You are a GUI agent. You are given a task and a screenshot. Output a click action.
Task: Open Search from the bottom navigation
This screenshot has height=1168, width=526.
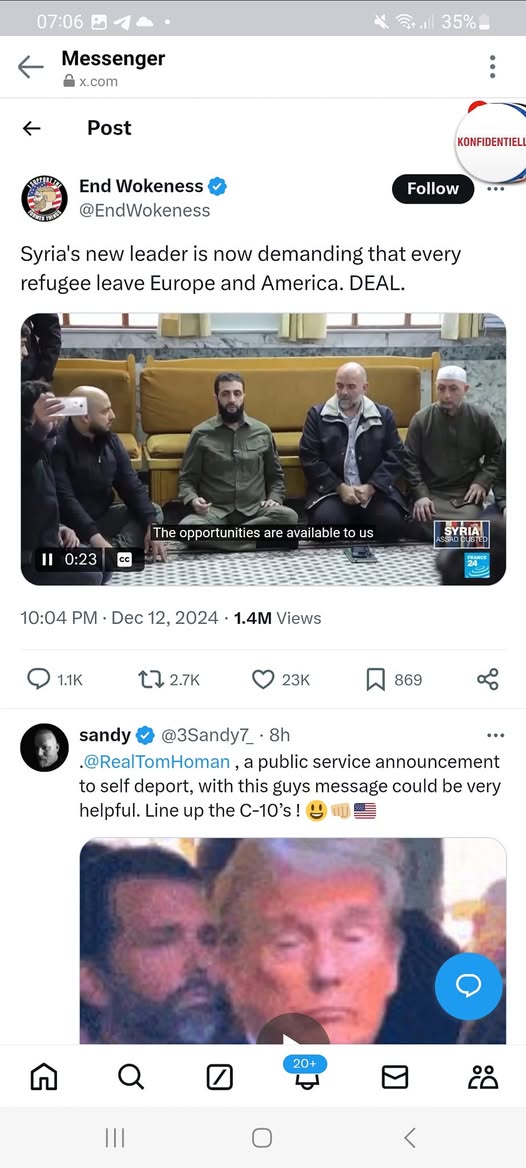(x=131, y=1076)
